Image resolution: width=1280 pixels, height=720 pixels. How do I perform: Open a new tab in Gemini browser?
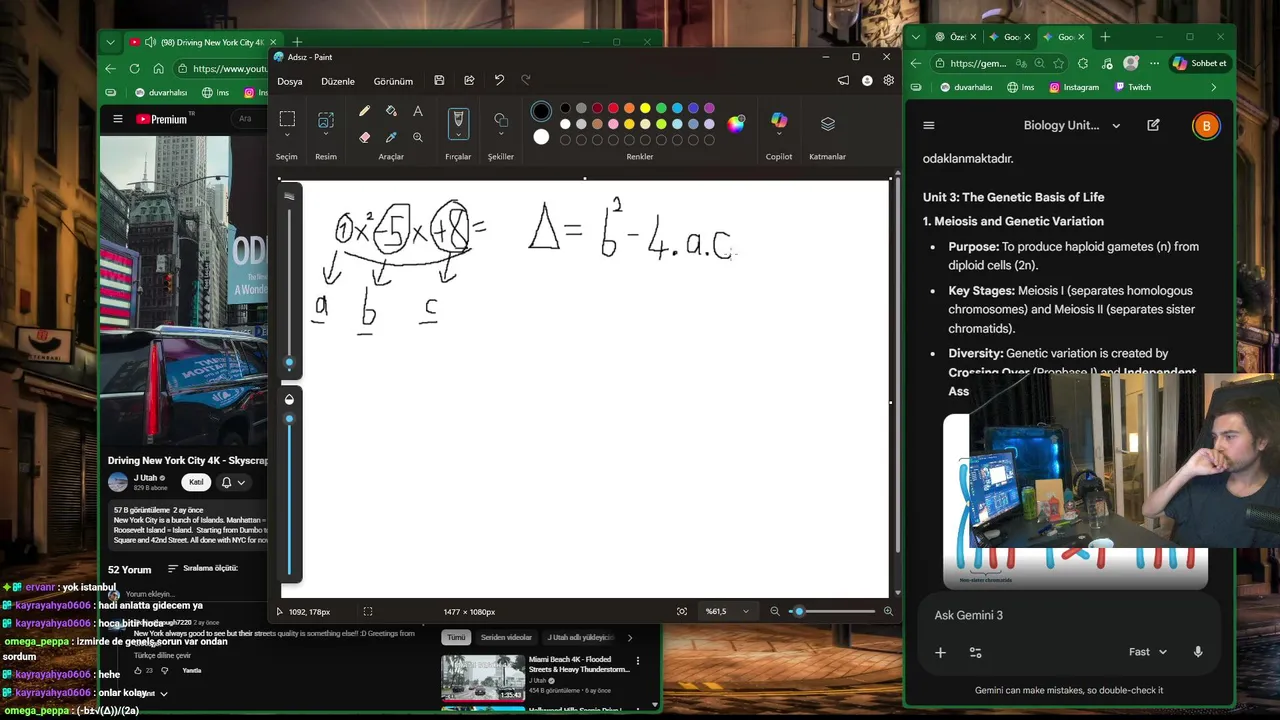[x=1105, y=37]
